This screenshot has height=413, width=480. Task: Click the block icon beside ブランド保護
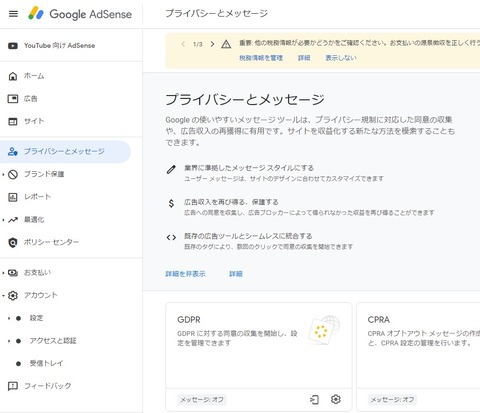(13, 174)
